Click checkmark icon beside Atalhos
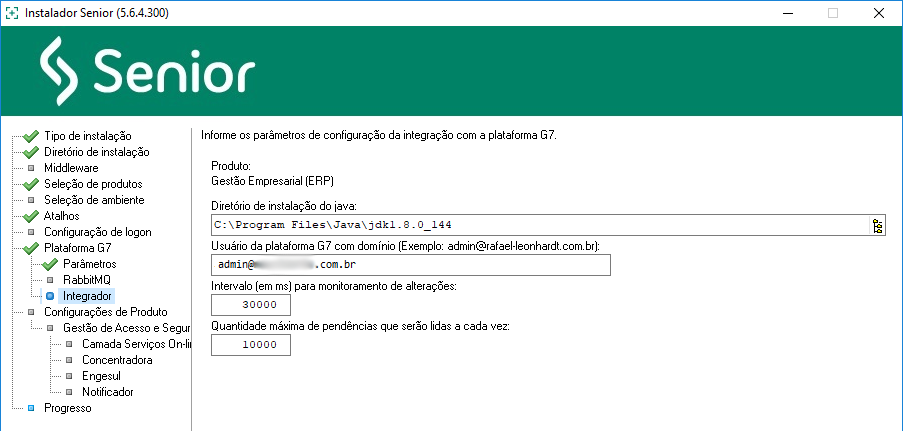 31,216
